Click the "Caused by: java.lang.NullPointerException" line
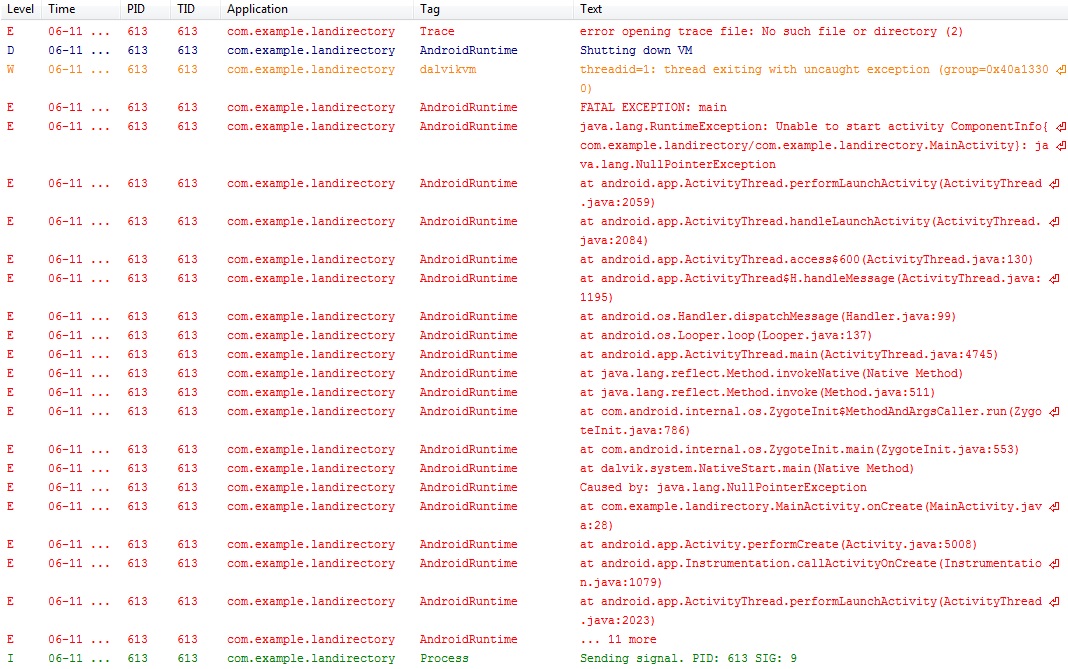 pyautogui.click(x=723, y=488)
